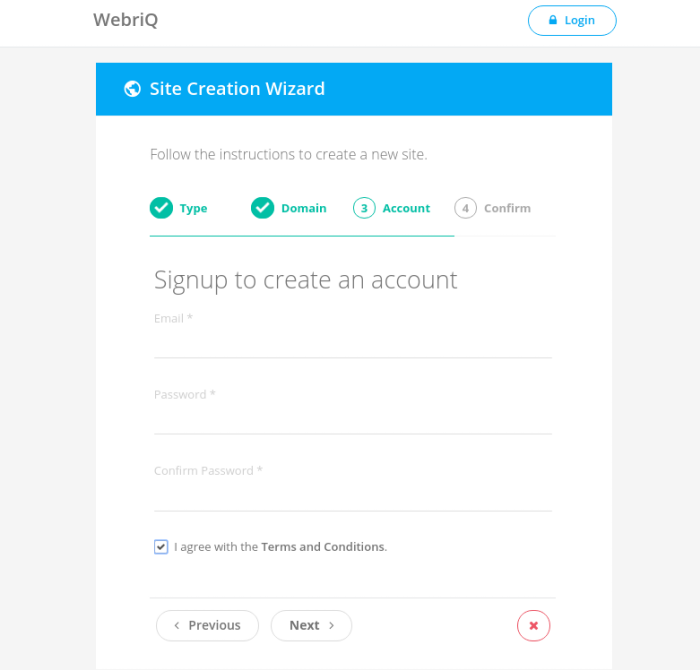Click the step 4 Confirm circle

pos(465,208)
